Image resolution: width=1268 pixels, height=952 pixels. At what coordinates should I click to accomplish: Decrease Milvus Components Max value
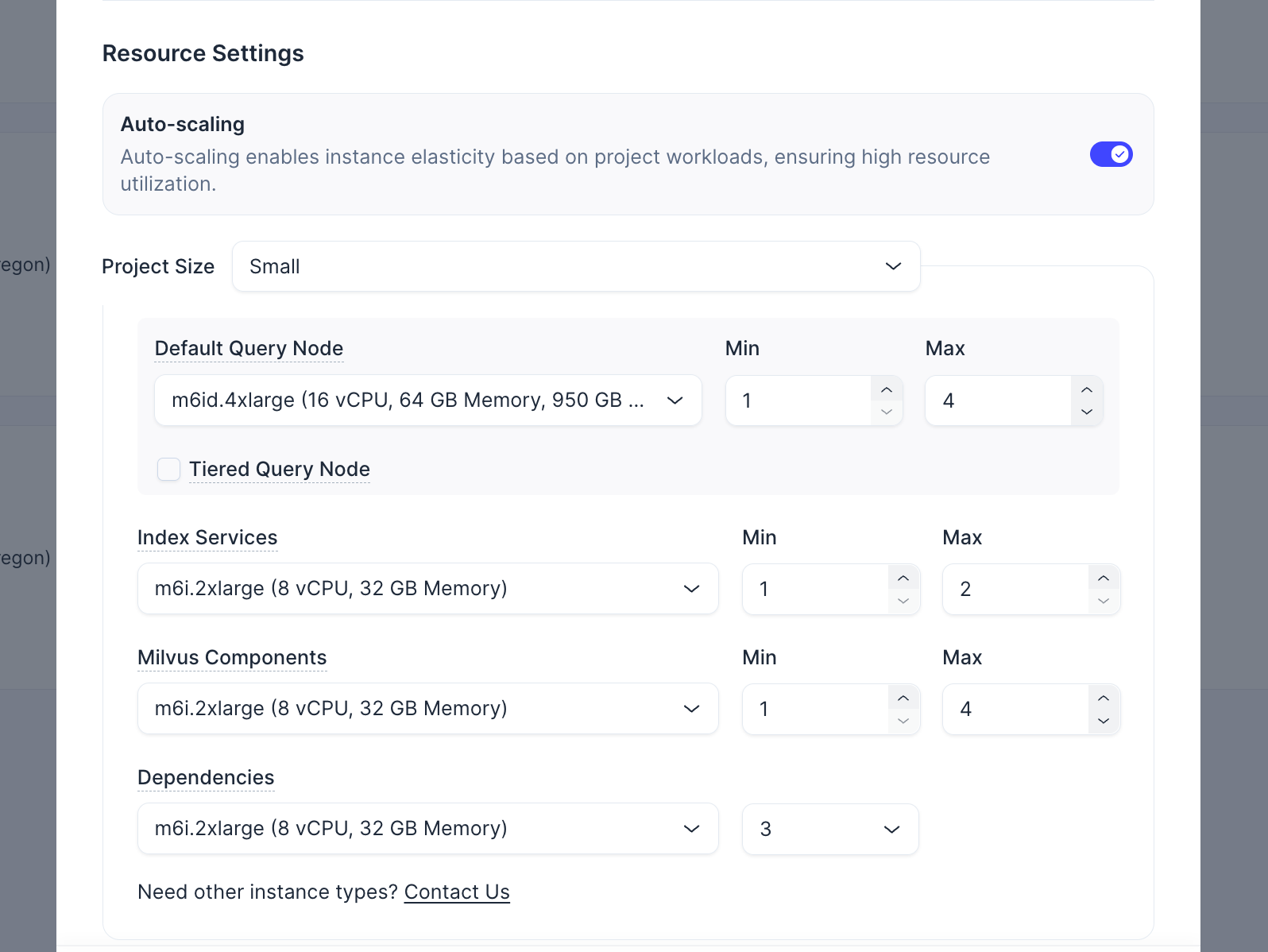click(1104, 721)
